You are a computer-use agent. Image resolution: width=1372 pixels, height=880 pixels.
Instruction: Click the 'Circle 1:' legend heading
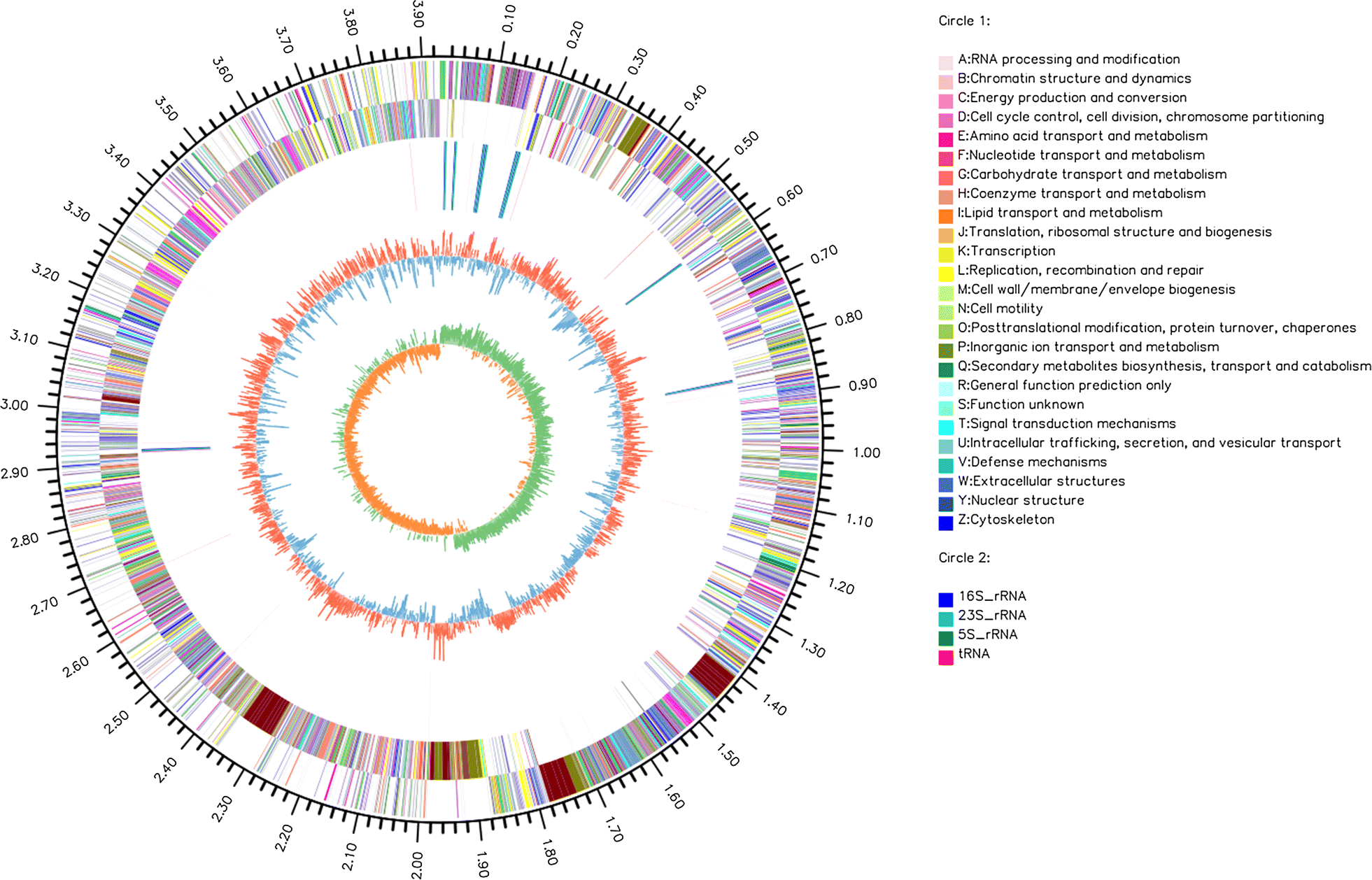(964, 21)
